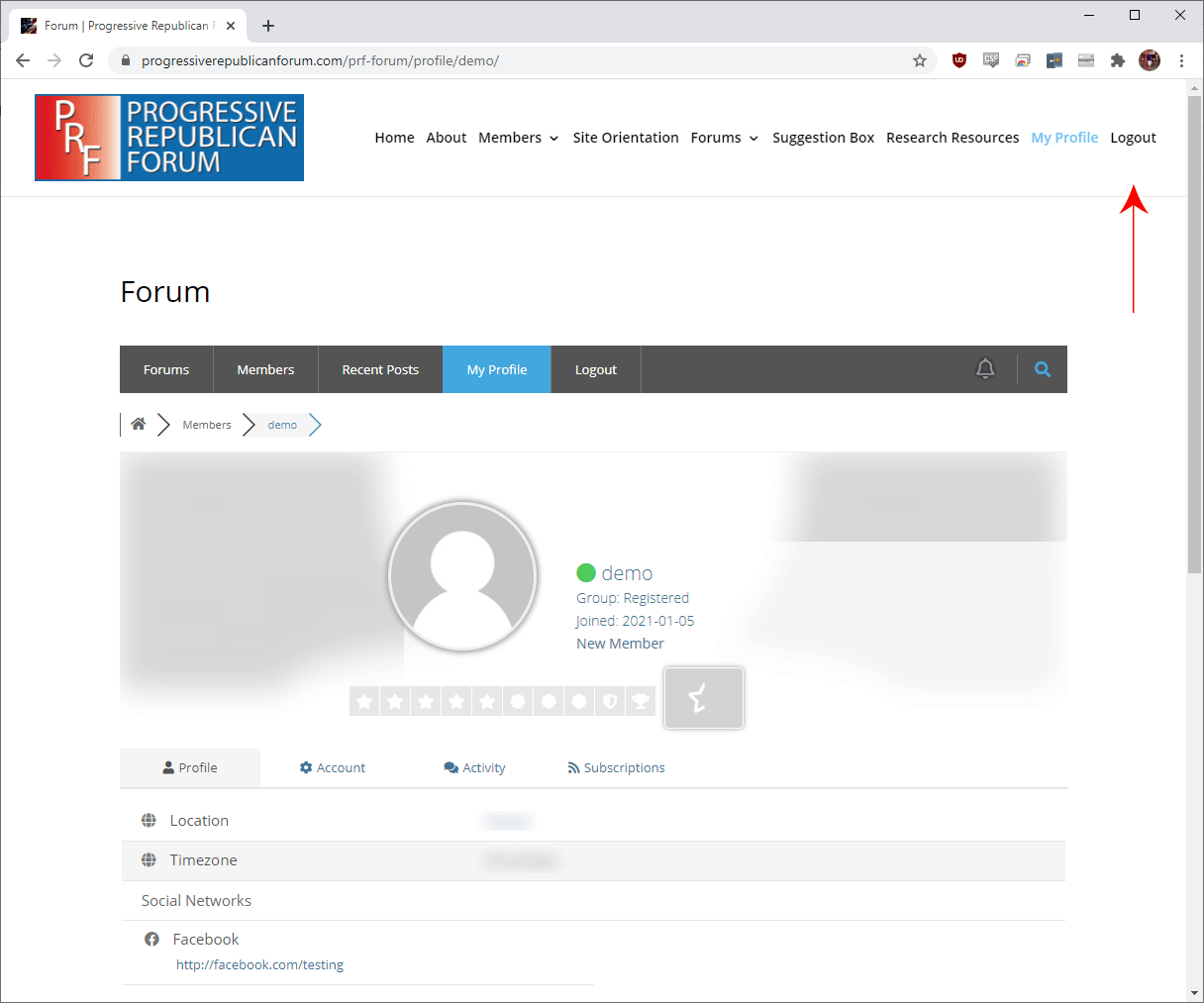Click the Chrome profile avatar

1150,60
